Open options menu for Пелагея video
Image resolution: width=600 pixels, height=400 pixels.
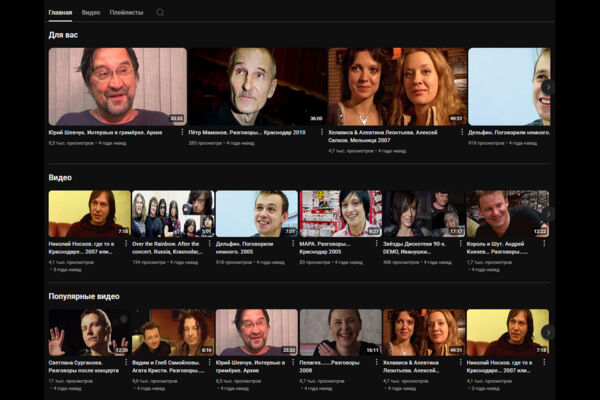point(377,362)
